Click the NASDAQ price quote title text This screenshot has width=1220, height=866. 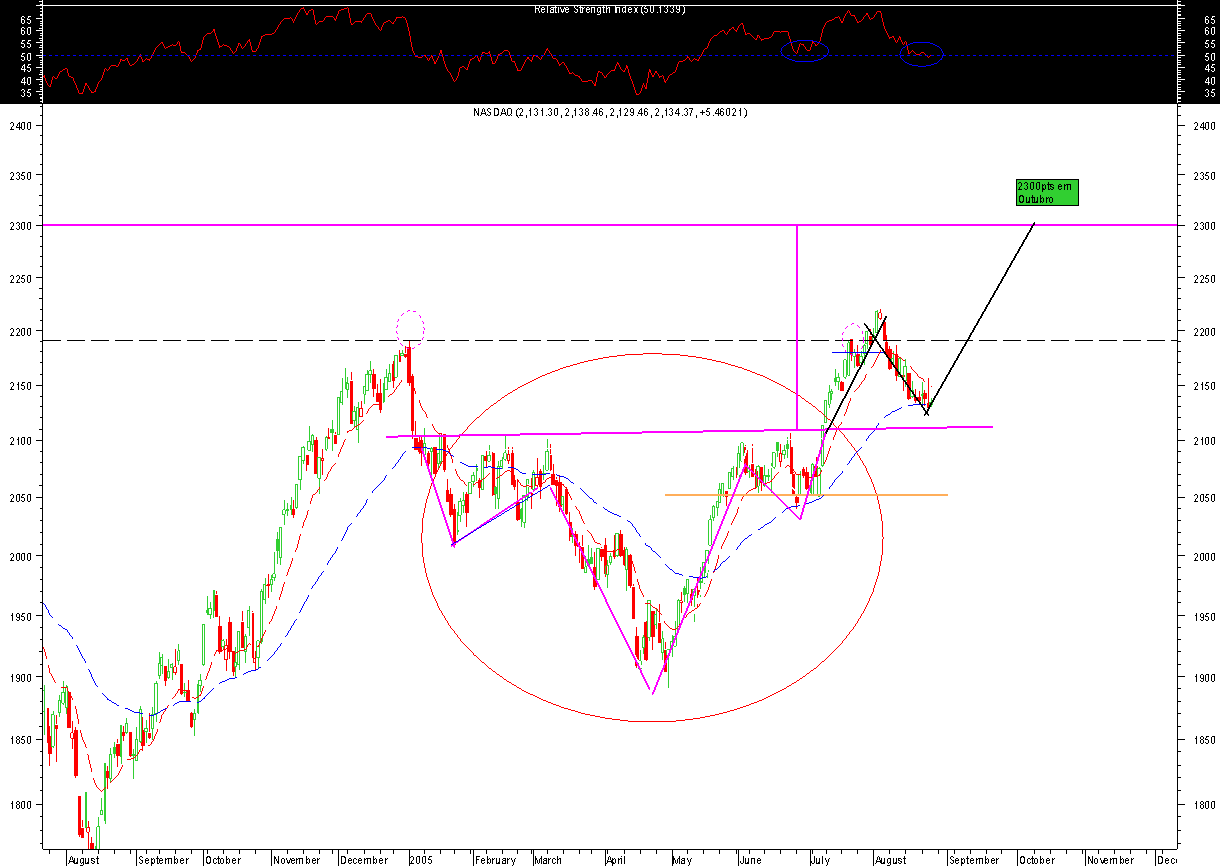point(610,113)
